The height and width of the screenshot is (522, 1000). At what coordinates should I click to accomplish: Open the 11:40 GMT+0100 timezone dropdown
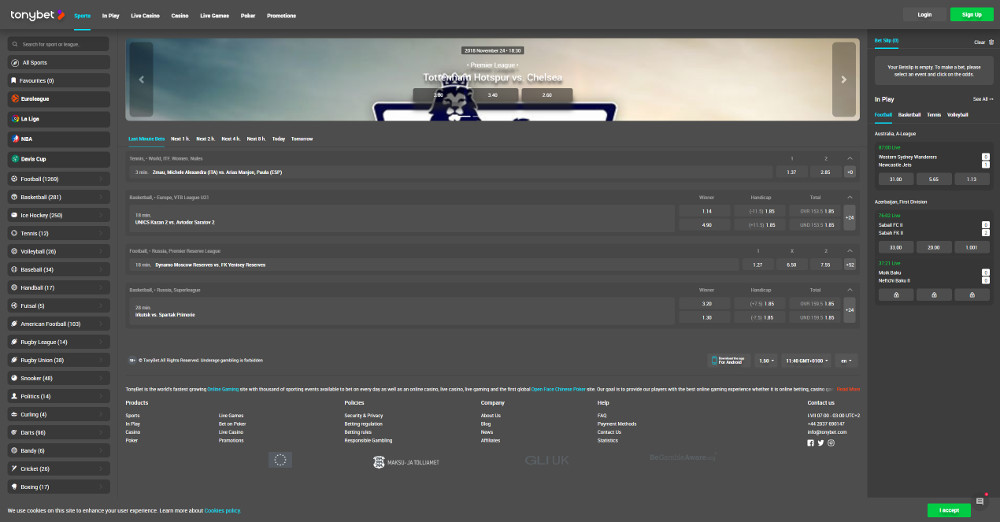tap(807, 361)
